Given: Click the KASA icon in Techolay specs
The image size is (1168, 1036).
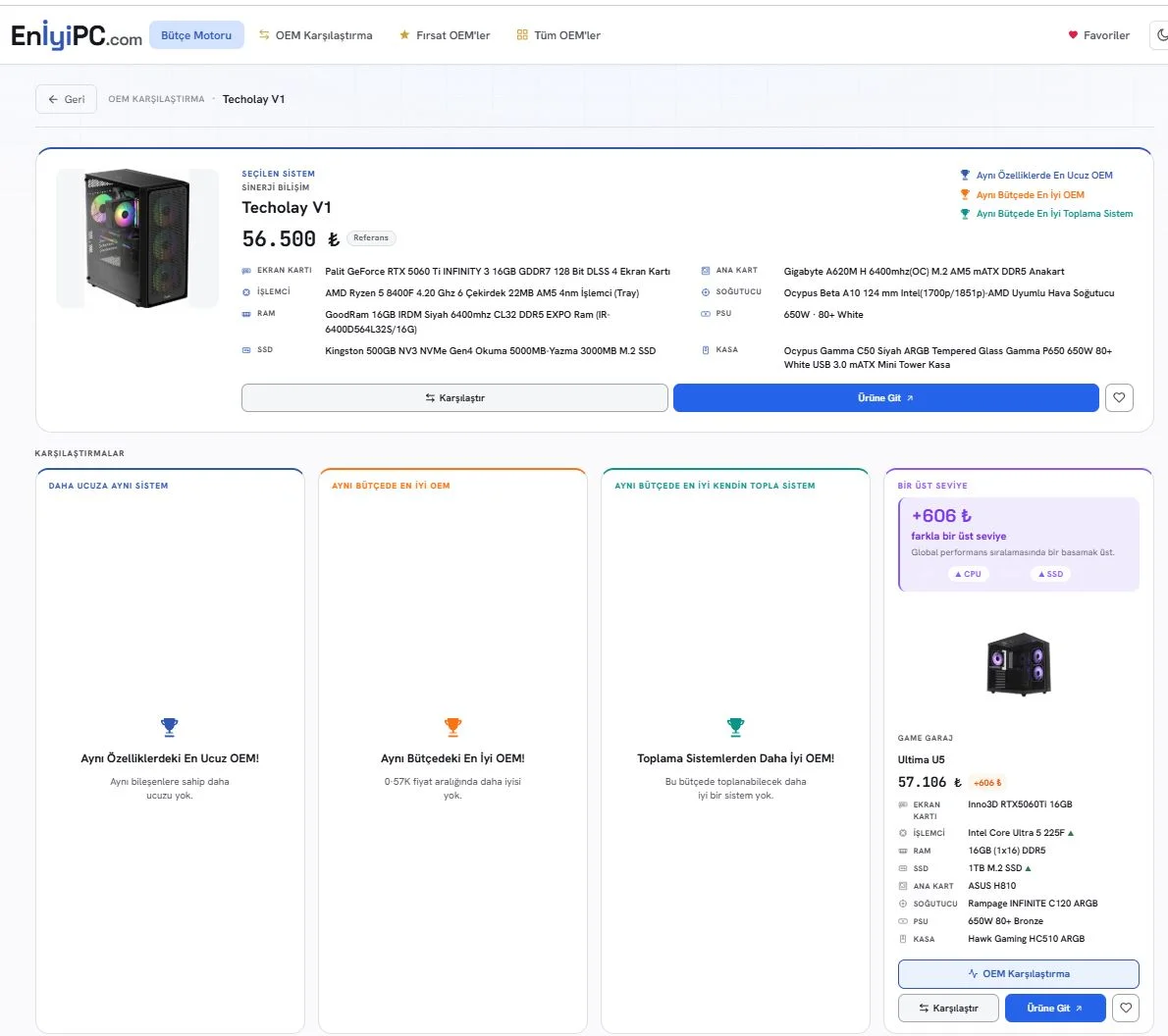Looking at the screenshot, I should [x=706, y=350].
